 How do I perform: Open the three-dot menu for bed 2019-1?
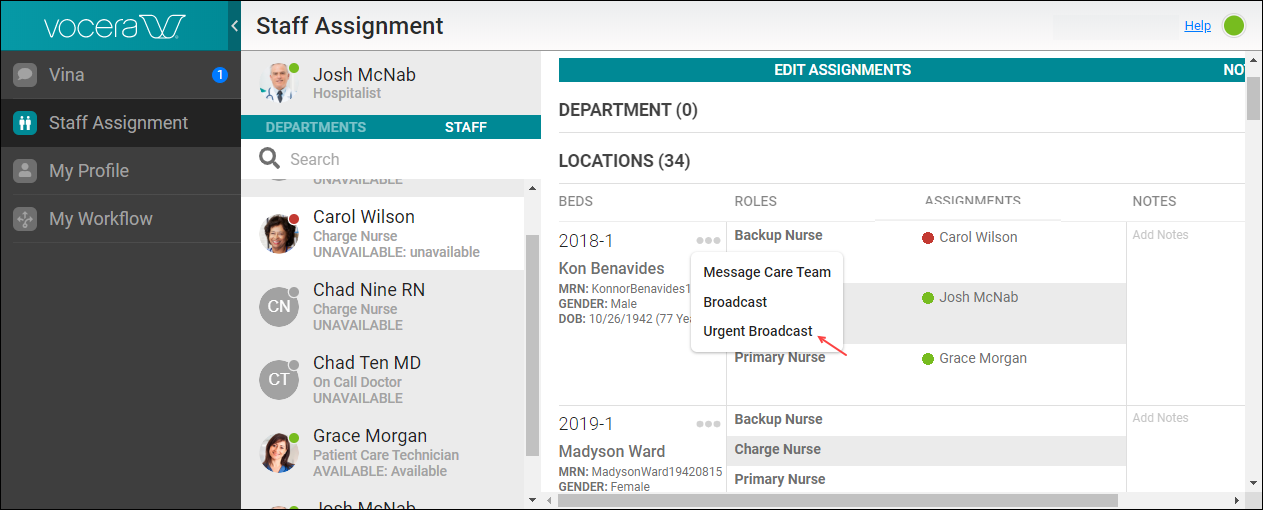709,424
